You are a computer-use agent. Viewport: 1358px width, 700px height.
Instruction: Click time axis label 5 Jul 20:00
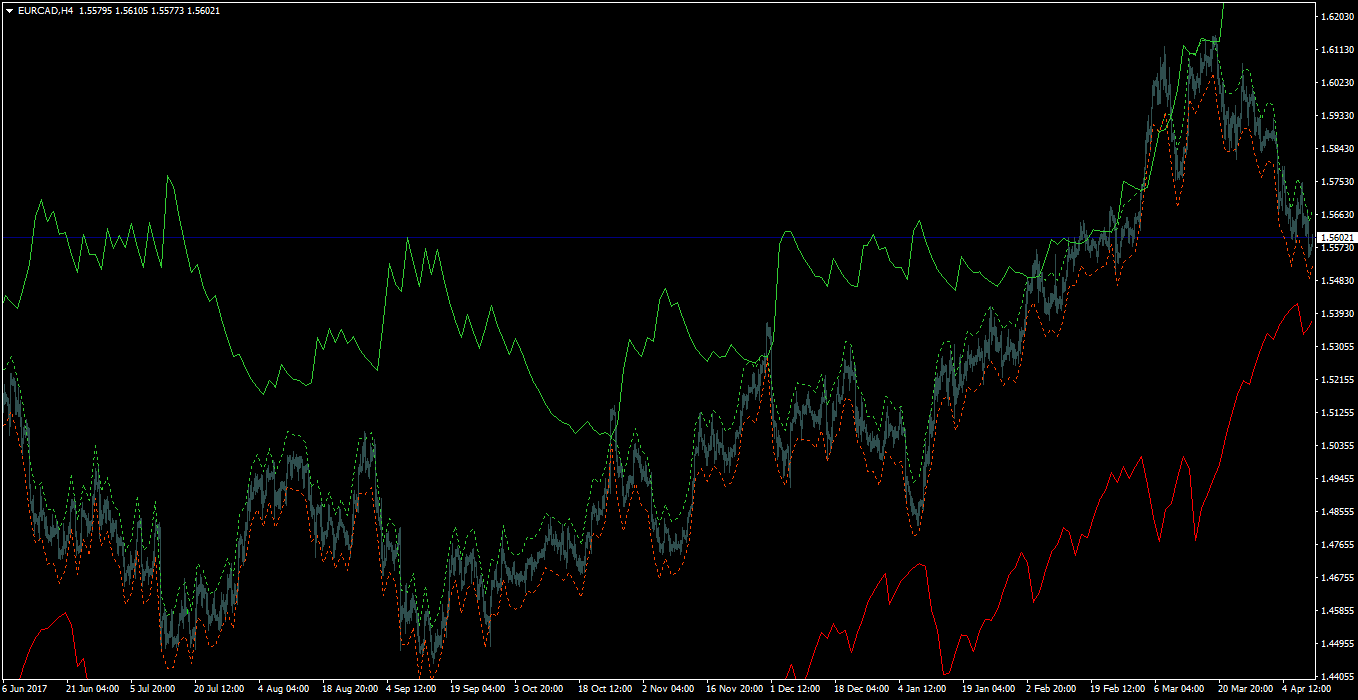155,689
